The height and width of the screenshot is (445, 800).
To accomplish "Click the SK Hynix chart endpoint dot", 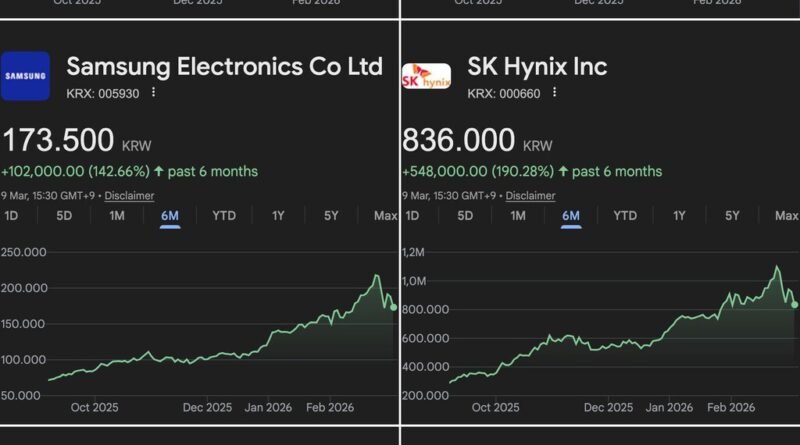I will point(795,305).
